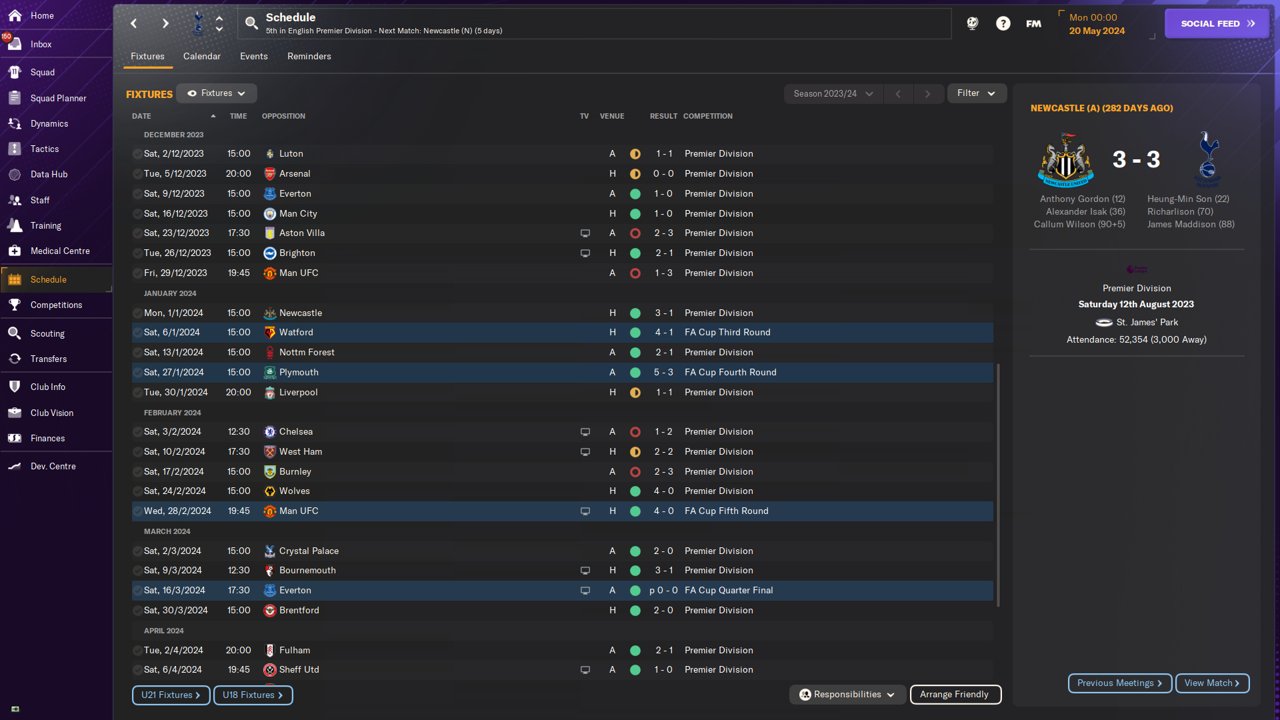Click the Tottenham club badge in top bar
The width and height of the screenshot is (1280, 720).
click(197, 23)
